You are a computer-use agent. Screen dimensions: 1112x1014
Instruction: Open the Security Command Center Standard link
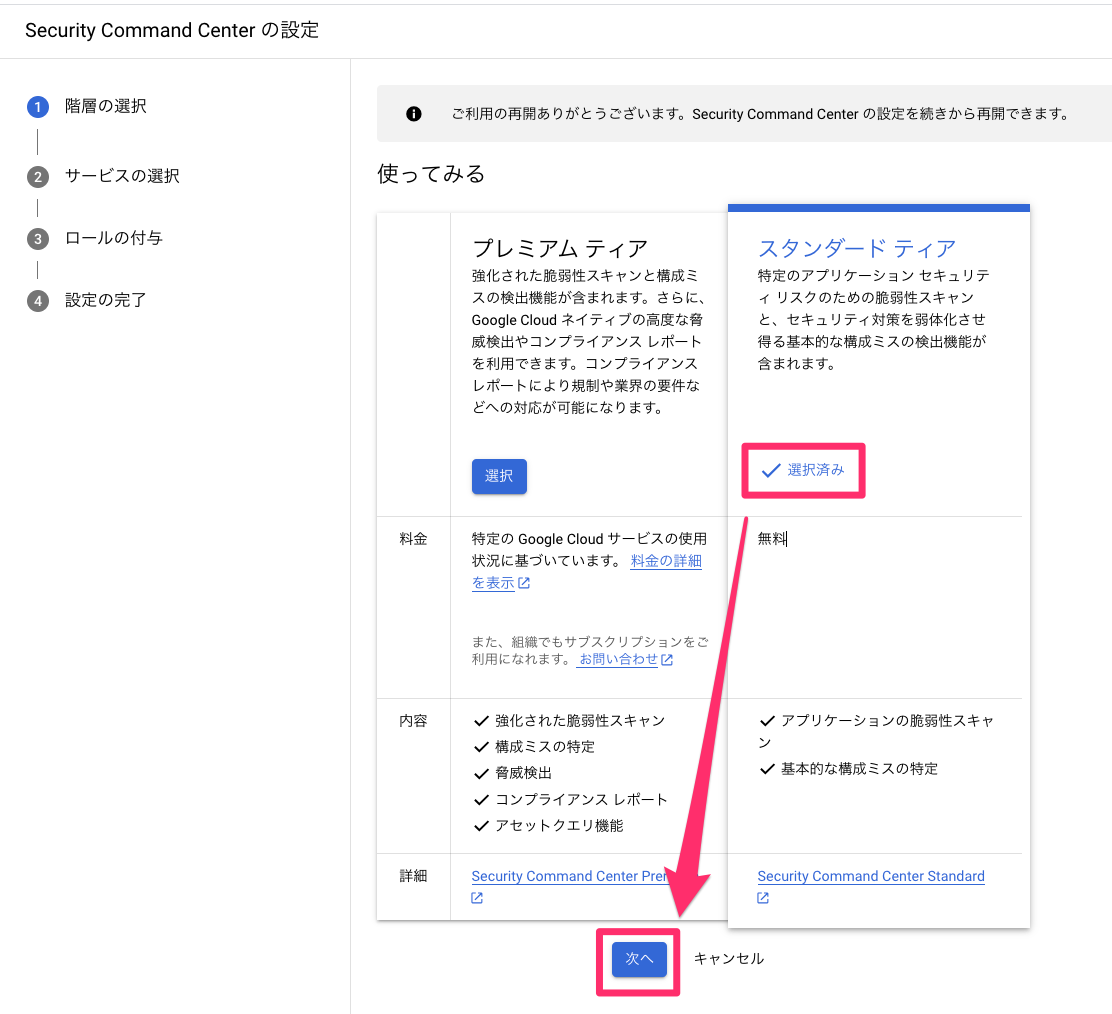871,876
